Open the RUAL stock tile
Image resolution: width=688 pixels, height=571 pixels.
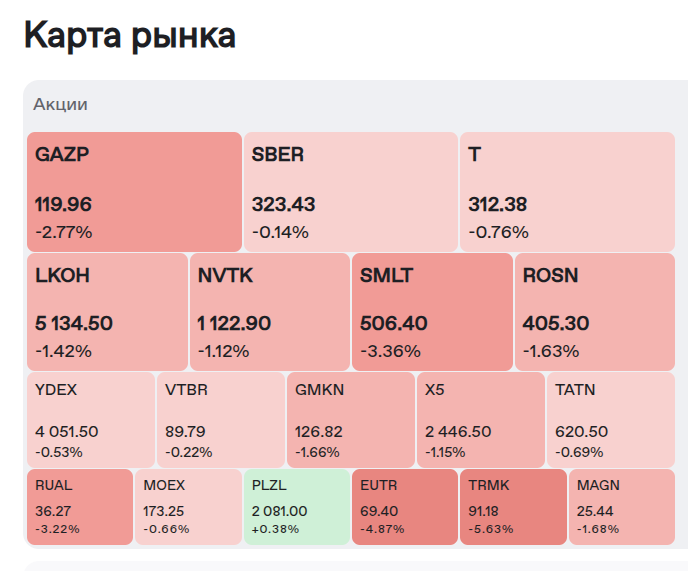[80, 507]
